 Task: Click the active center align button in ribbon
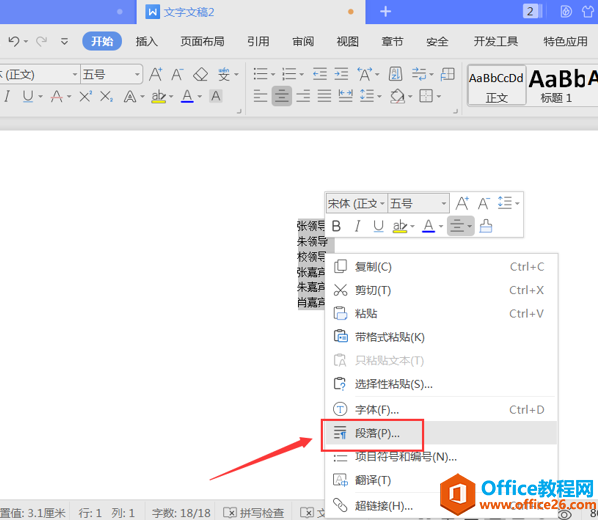point(282,96)
